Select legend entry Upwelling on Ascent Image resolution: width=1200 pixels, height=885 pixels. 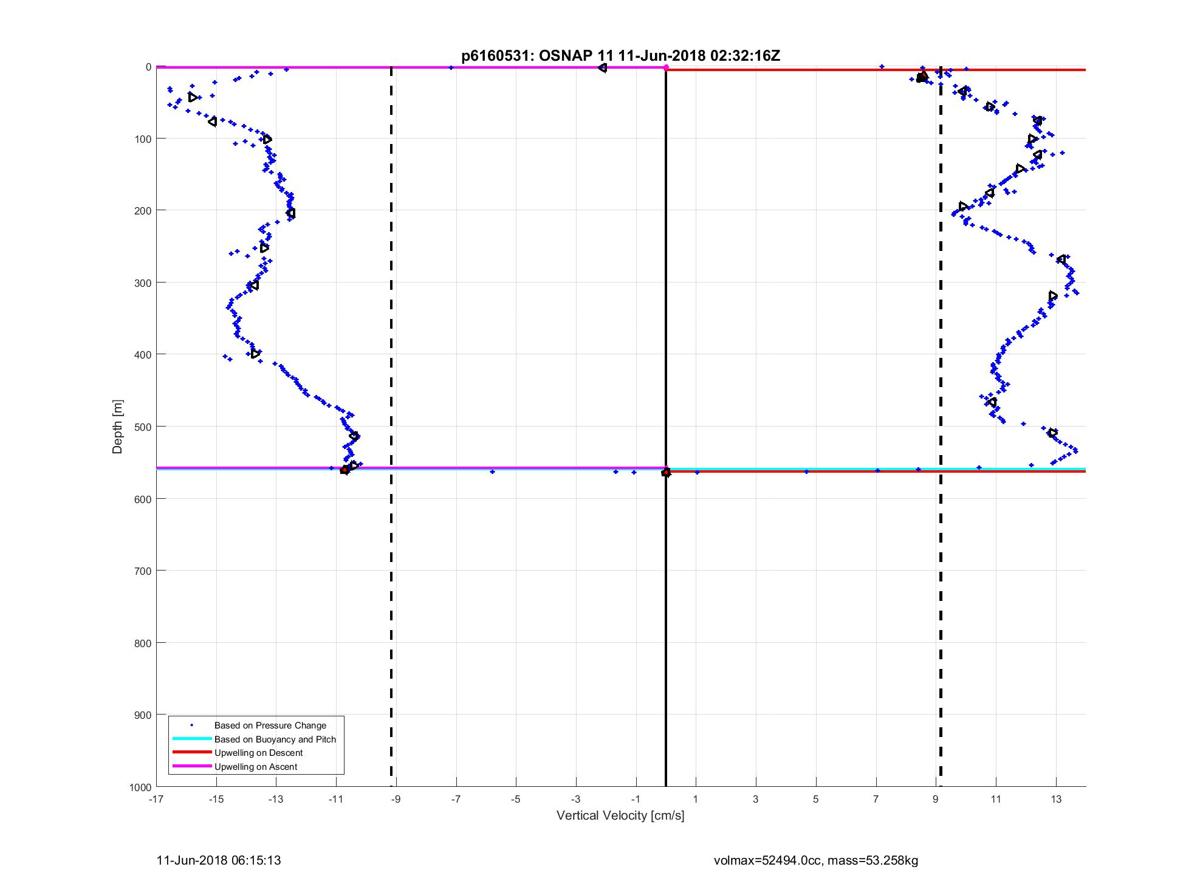pos(256,766)
